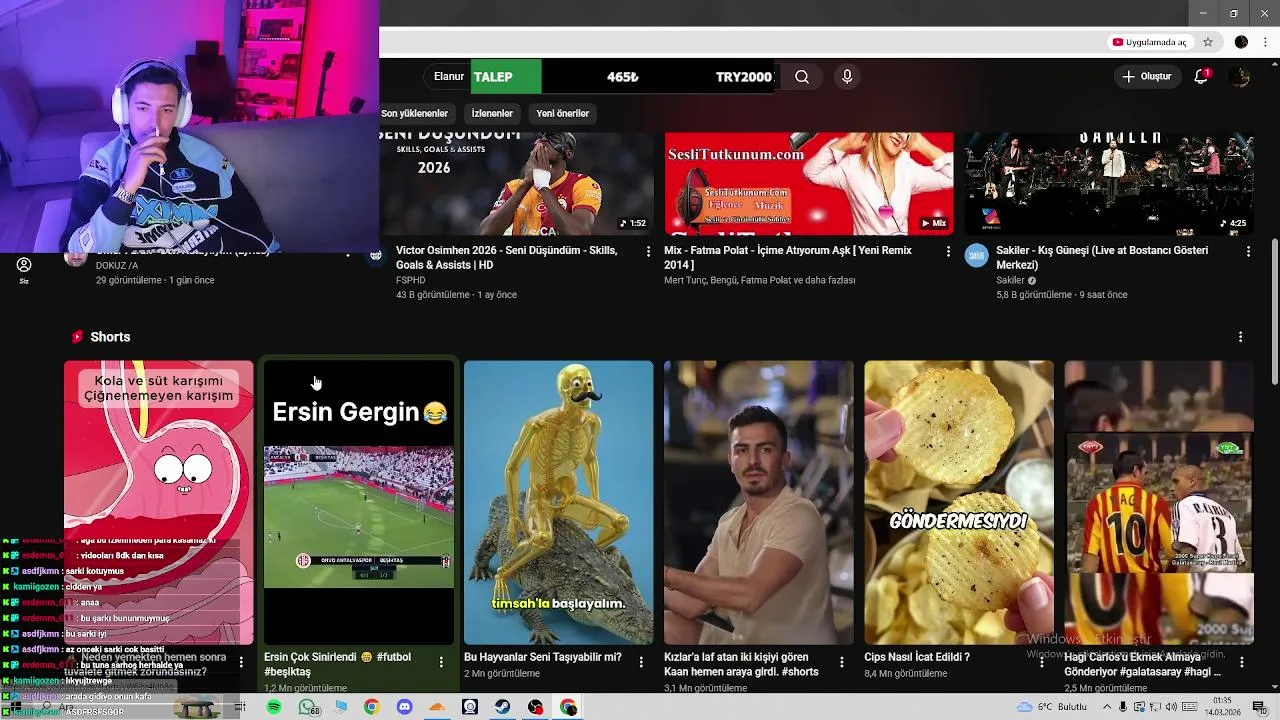The width and height of the screenshot is (1280, 720).
Task: Open the Windows notification center icon
Action: point(1259,707)
